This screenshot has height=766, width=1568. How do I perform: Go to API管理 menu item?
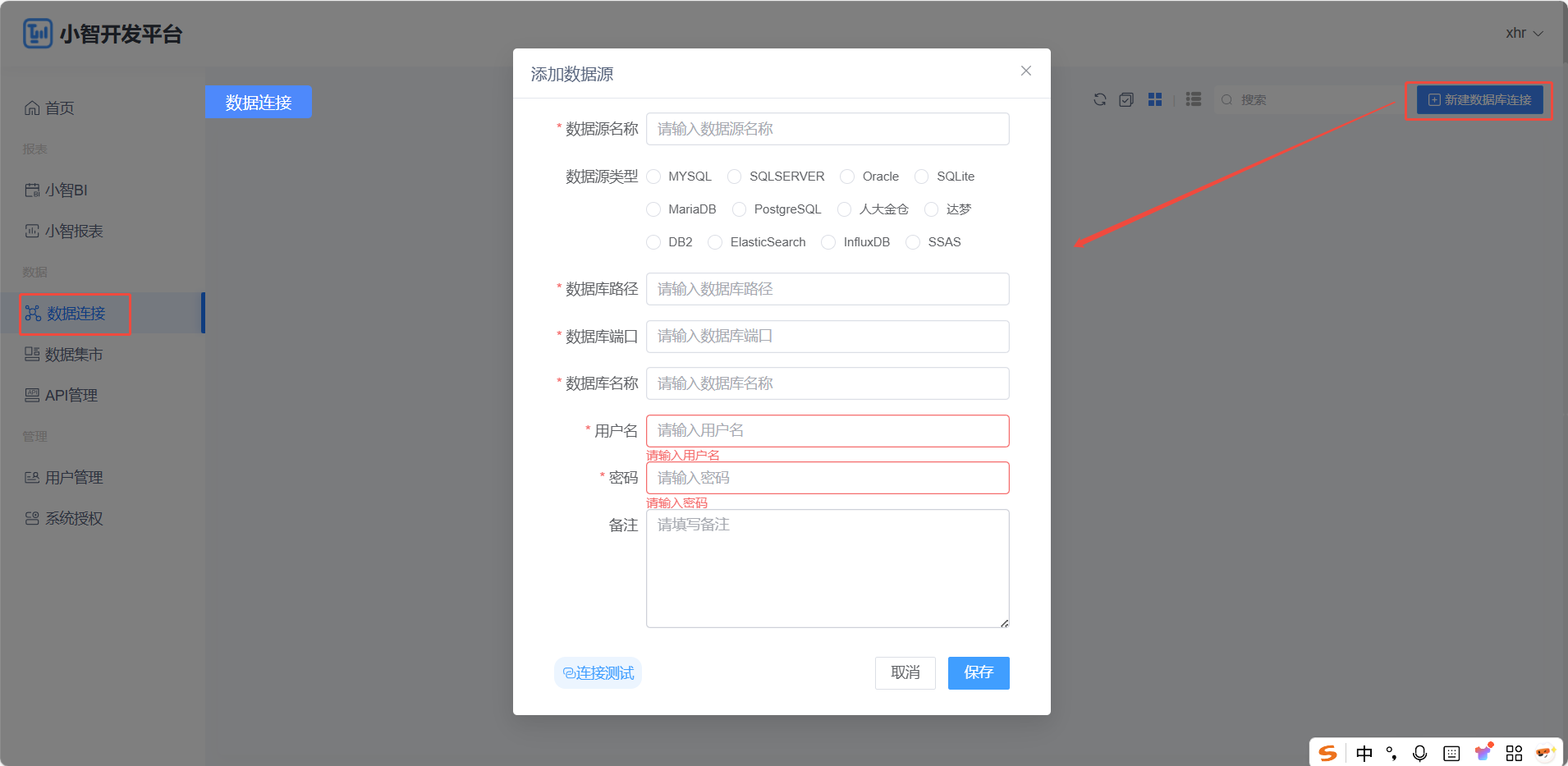[71, 396]
